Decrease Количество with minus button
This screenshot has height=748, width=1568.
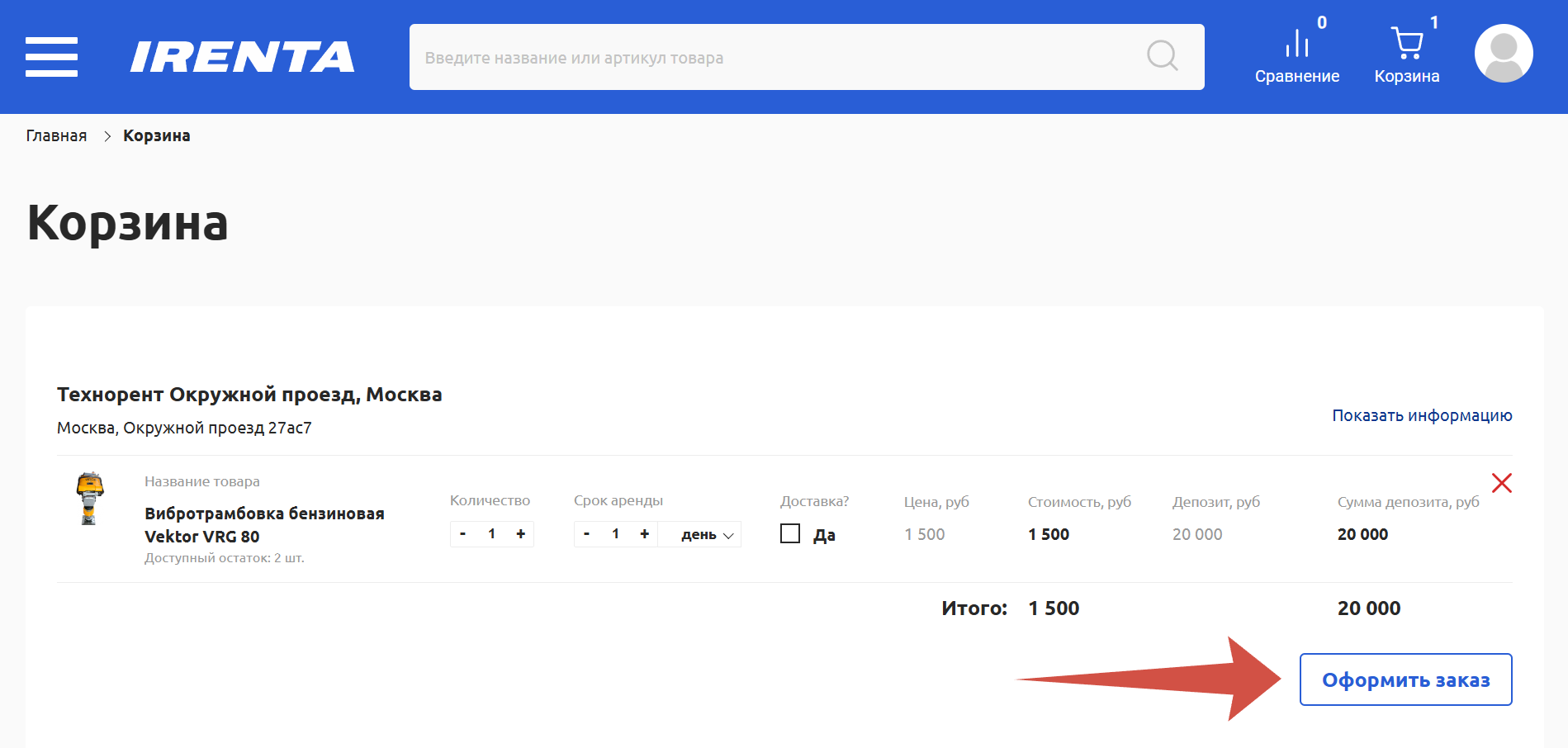click(463, 534)
